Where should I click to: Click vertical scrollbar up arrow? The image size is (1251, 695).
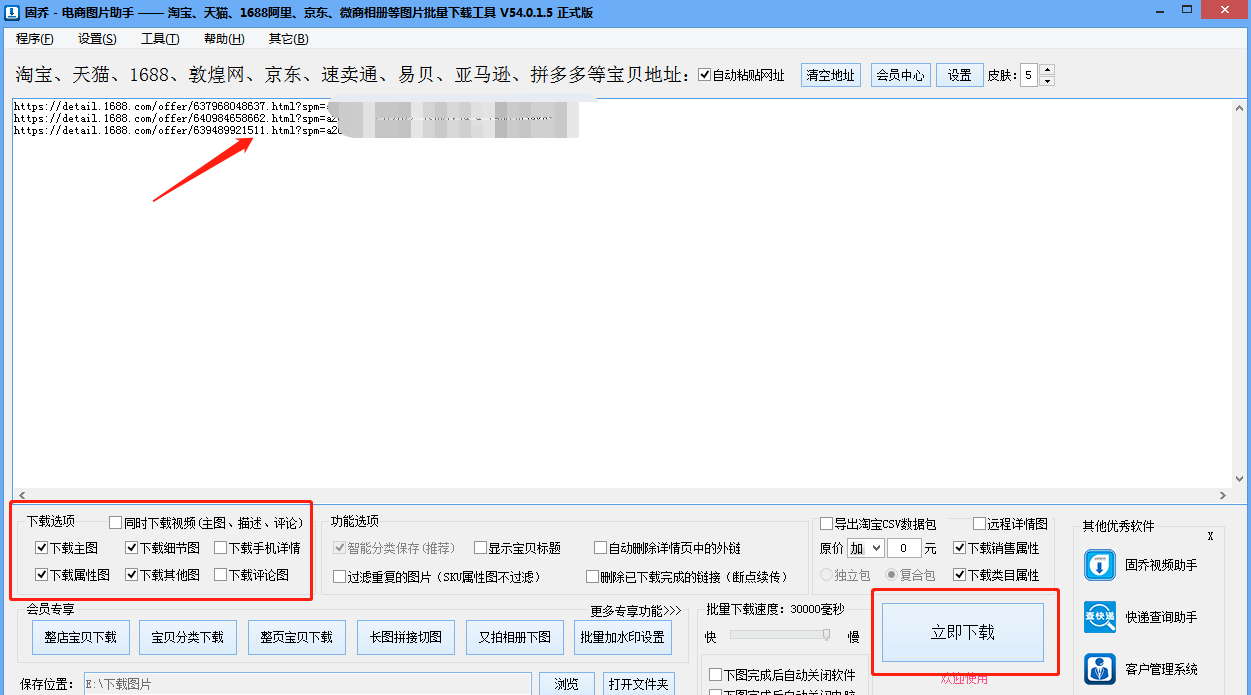click(1241, 107)
